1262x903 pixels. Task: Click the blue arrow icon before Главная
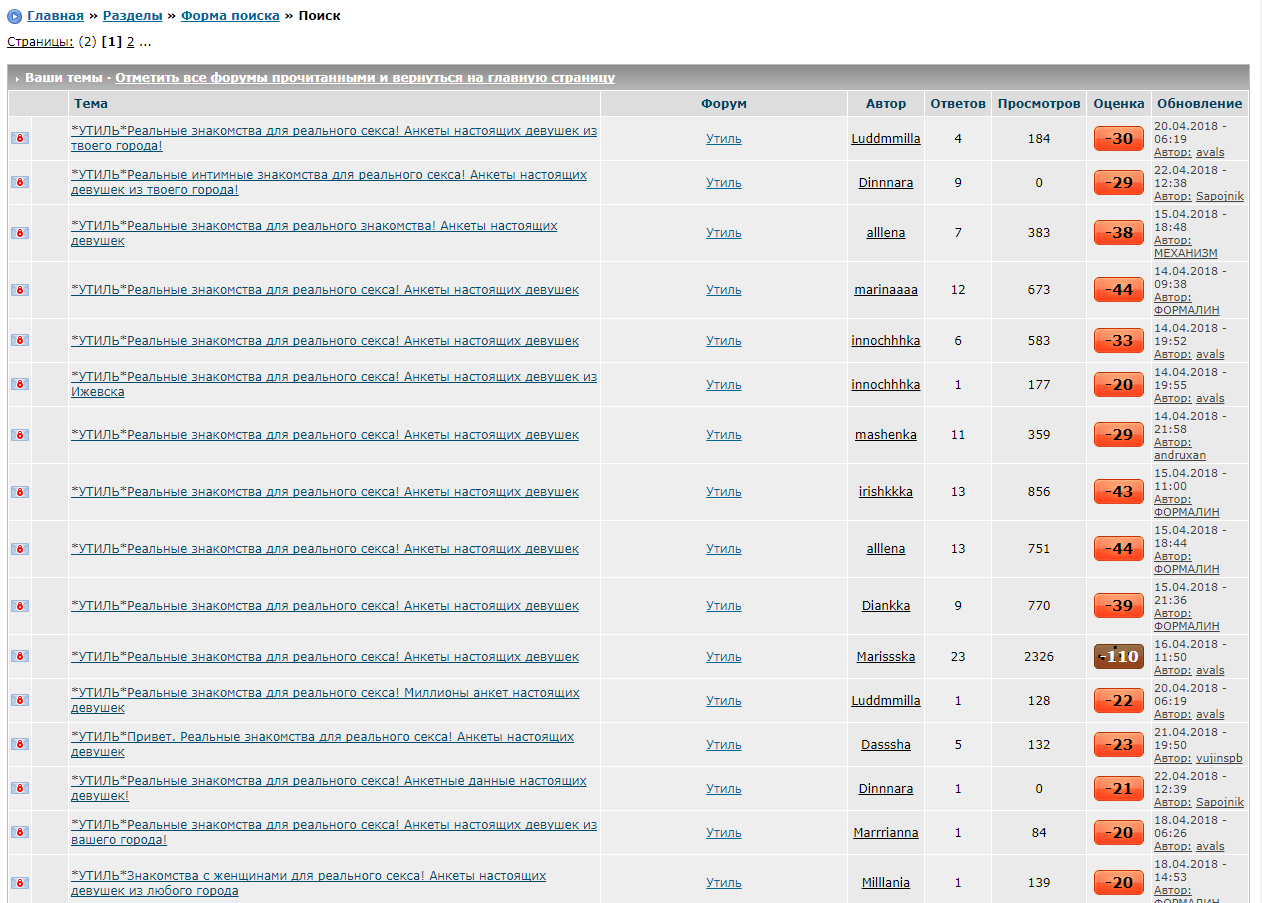[15, 16]
